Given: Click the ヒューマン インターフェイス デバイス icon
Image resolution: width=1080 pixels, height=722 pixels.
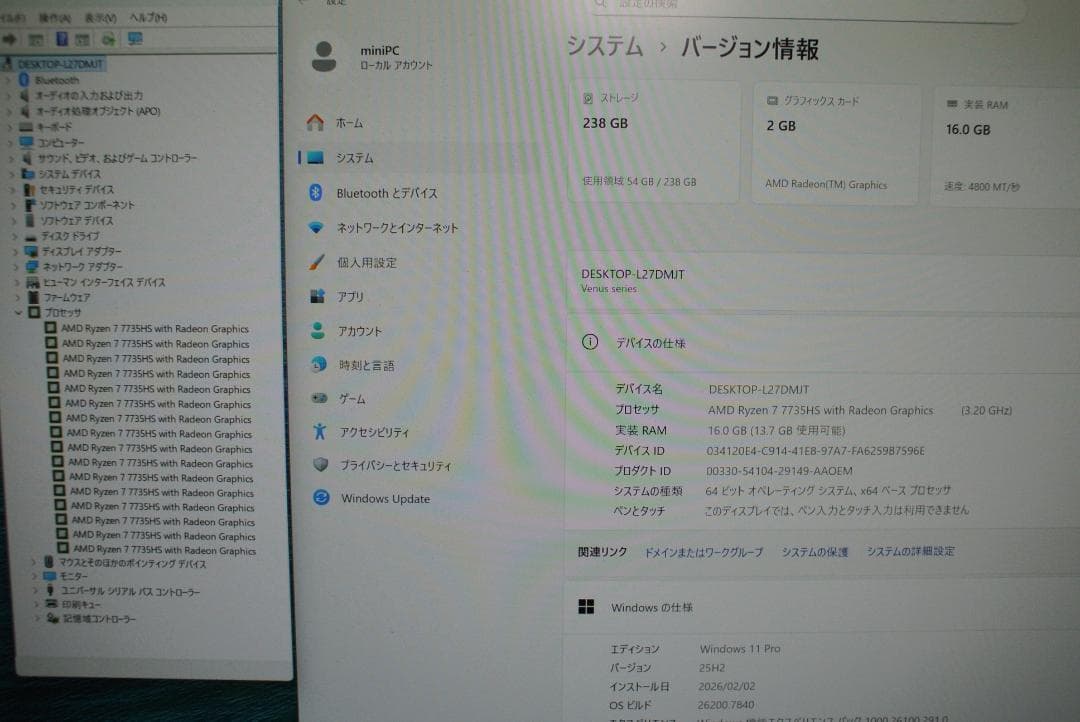Looking at the screenshot, I should (32, 282).
